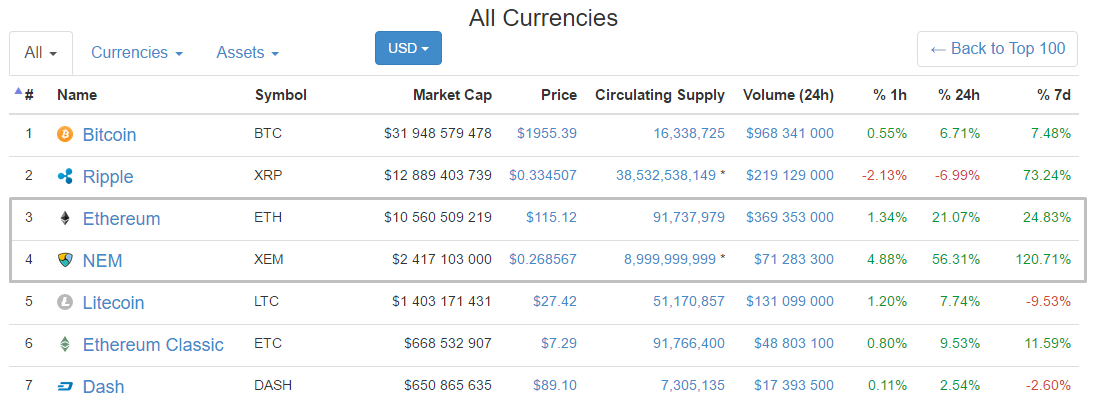
Task: Click the Dash logo icon
Action: tap(65, 386)
